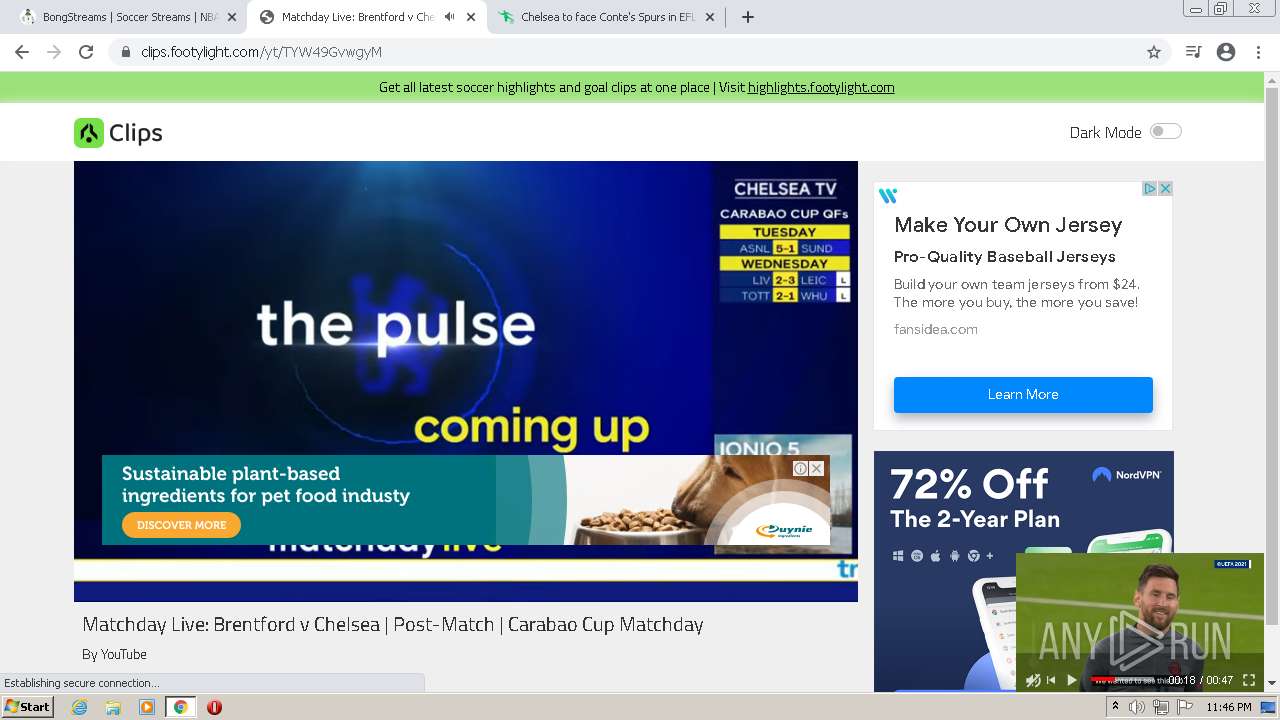Viewport: 1280px width, 720px height.
Task: Close the Matchday Live tab
Action: (x=471, y=17)
